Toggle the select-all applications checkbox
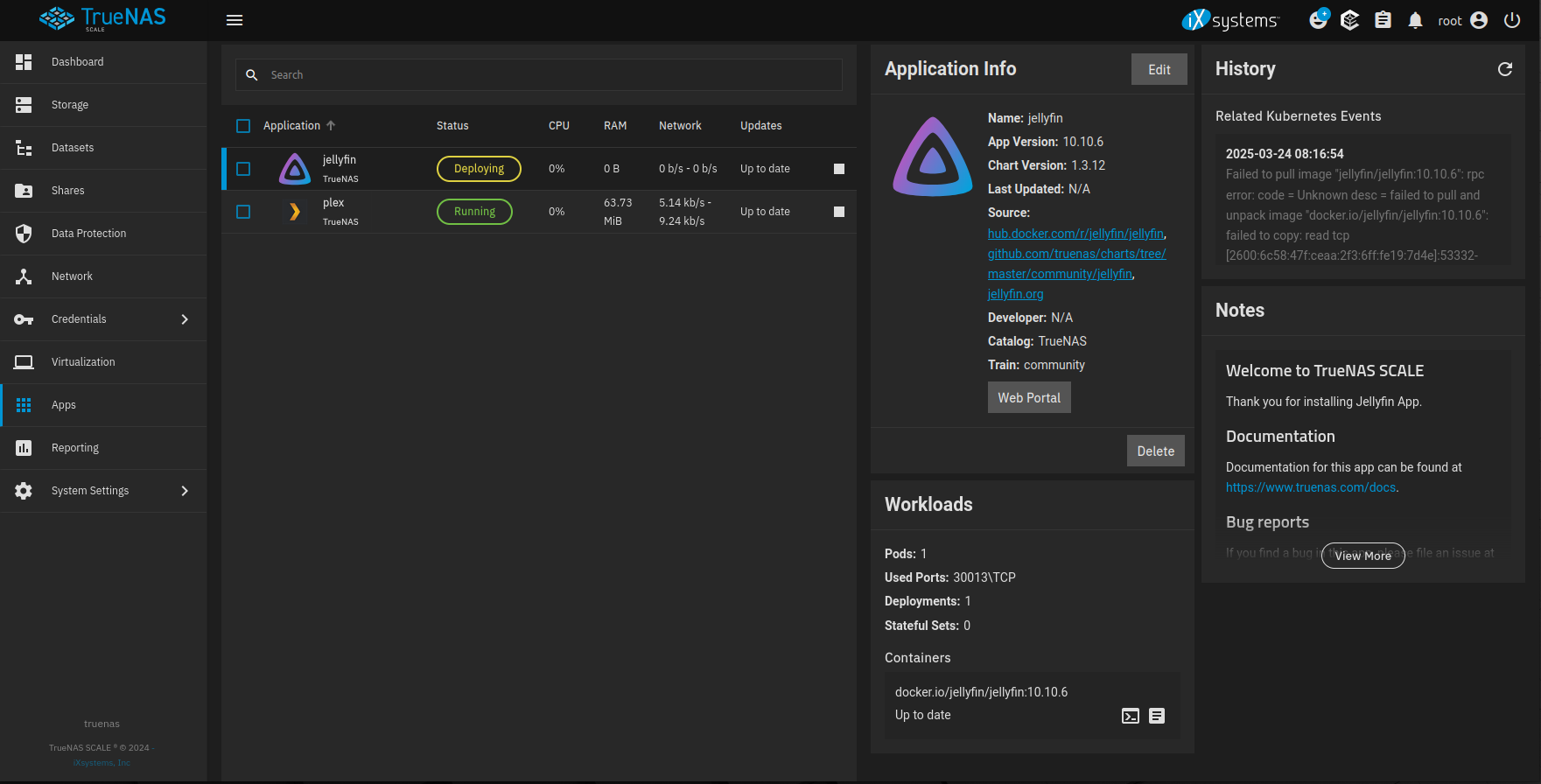The height and width of the screenshot is (784, 1541). 243,126
